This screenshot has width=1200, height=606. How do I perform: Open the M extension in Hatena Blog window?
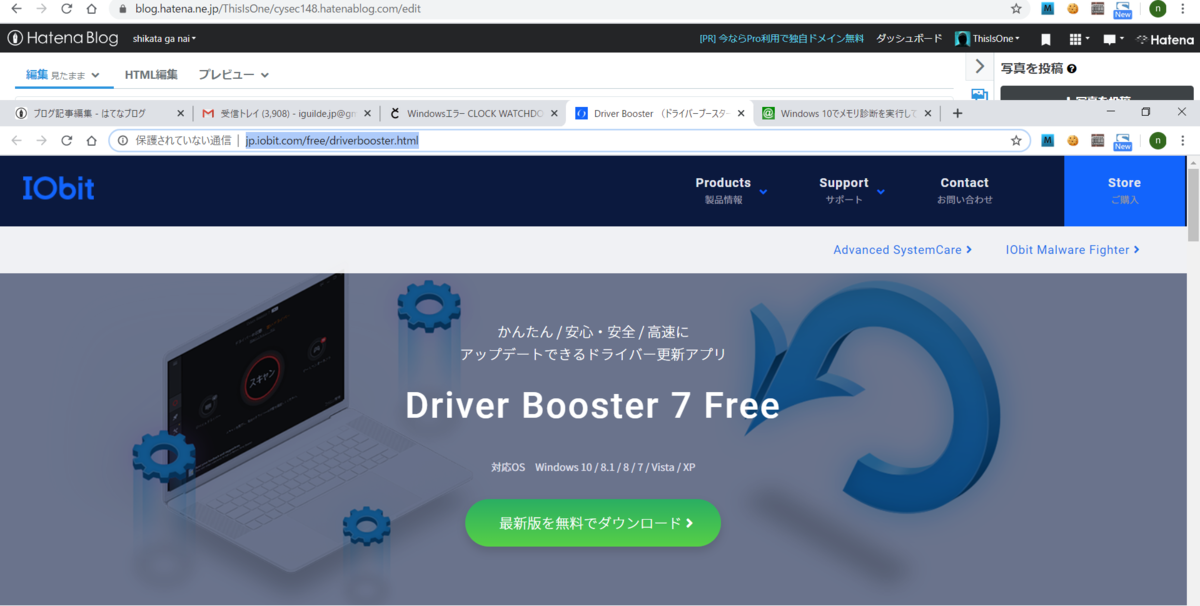[1047, 8]
